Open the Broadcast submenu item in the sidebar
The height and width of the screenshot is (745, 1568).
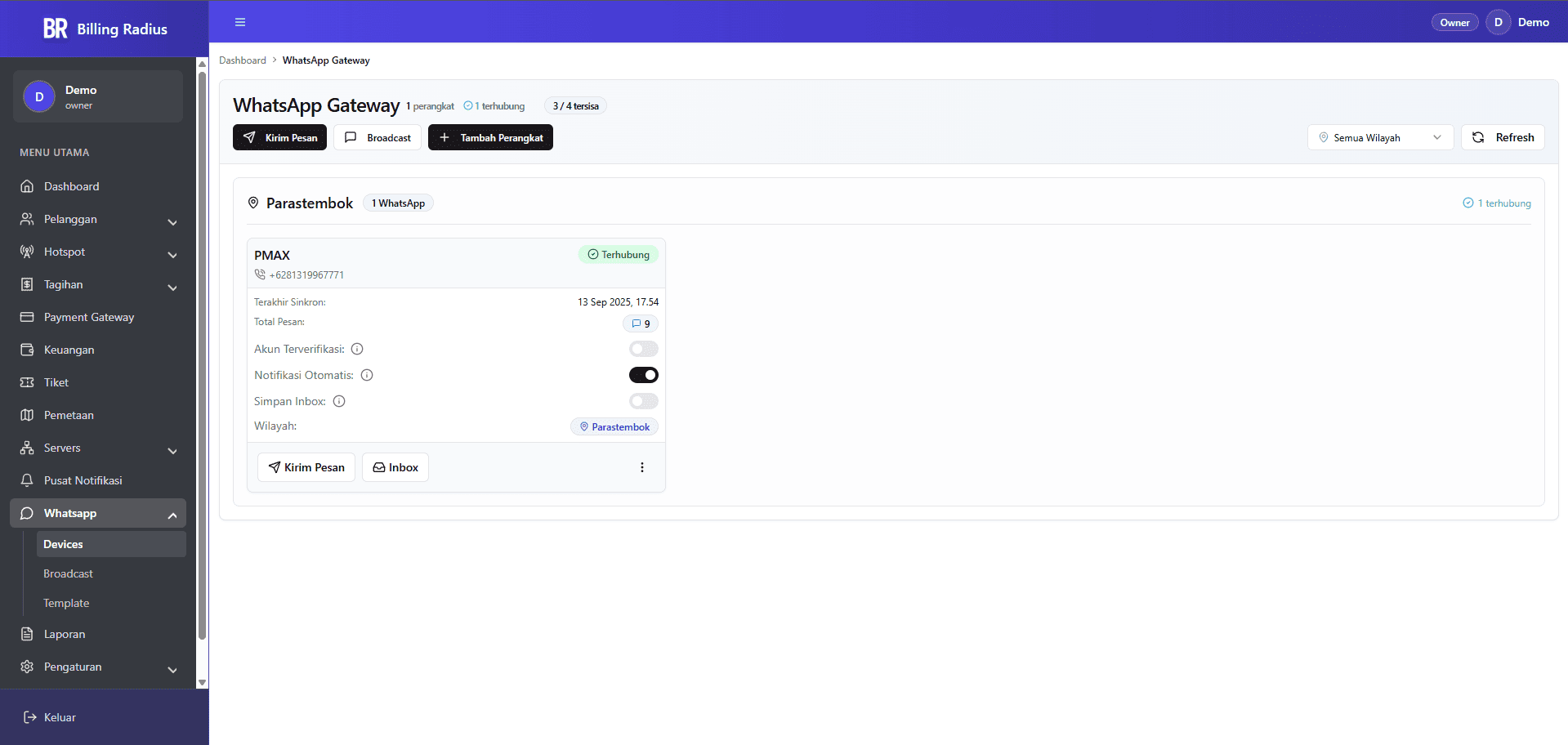point(111,573)
